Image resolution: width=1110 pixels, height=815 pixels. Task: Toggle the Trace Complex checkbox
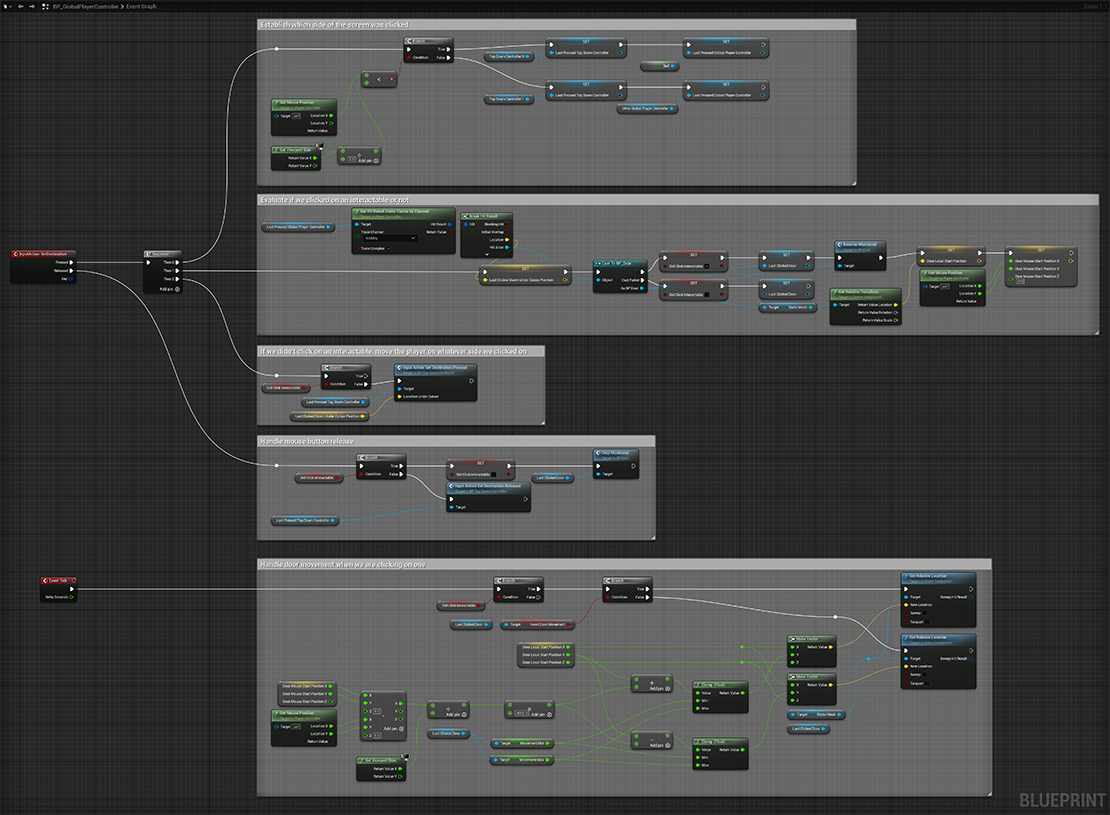(389, 249)
